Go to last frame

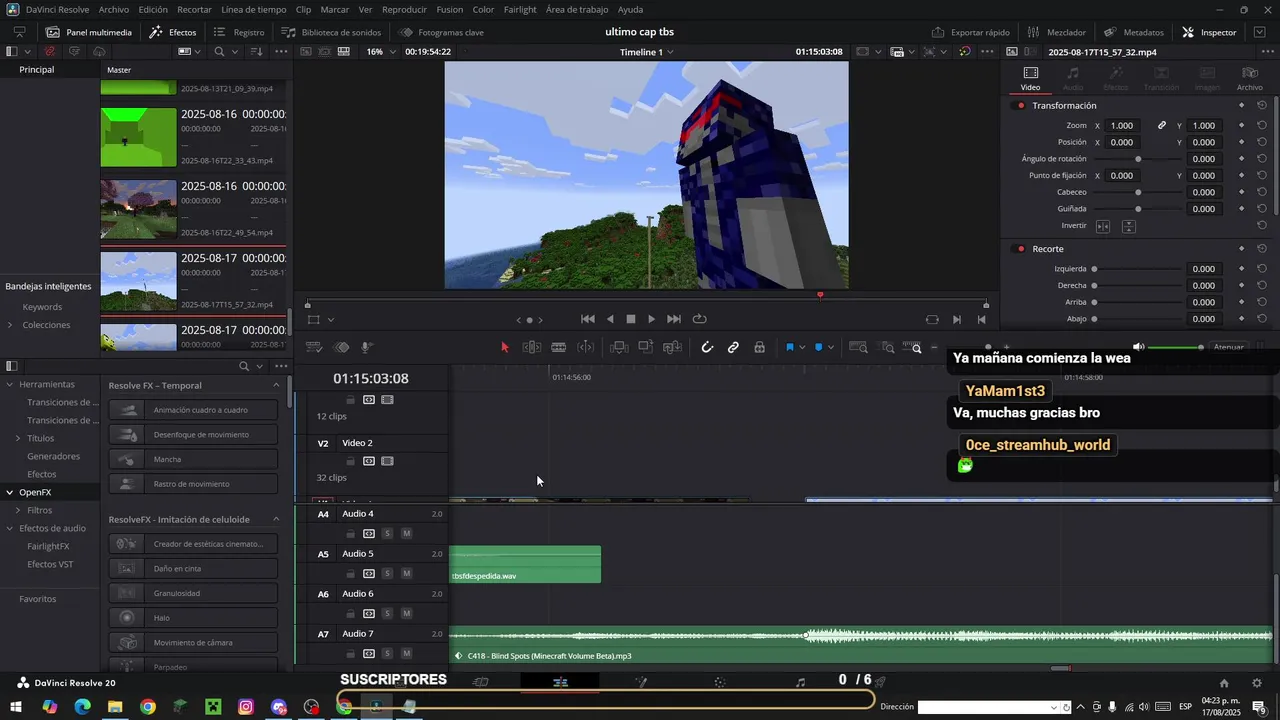pos(674,319)
